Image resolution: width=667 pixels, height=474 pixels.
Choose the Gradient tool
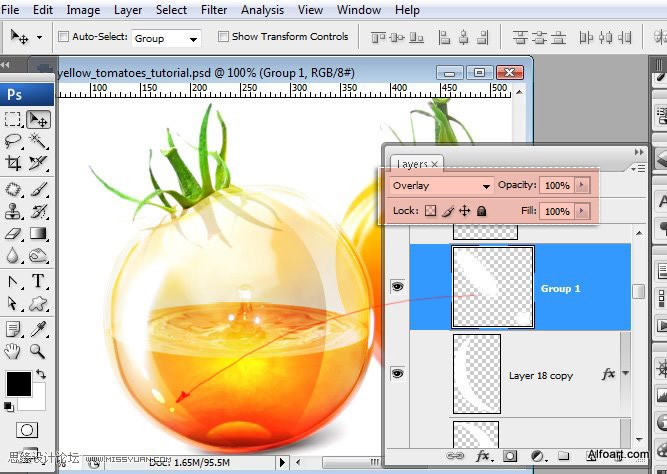[38, 233]
